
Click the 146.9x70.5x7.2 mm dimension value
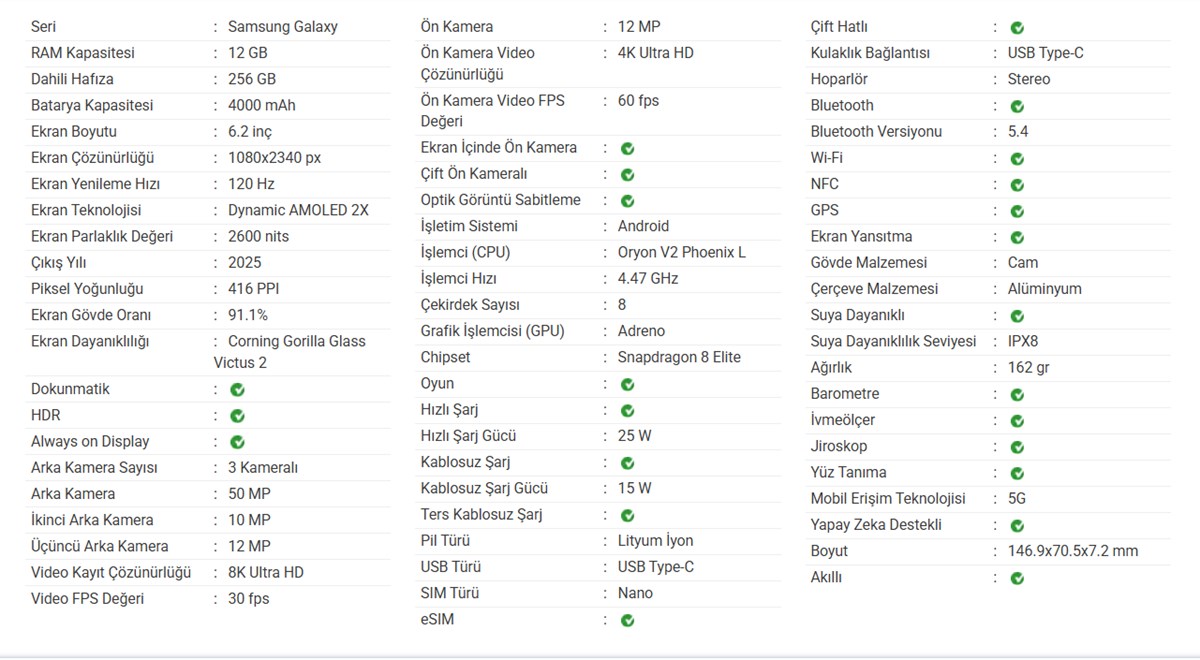coord(1073,551)
